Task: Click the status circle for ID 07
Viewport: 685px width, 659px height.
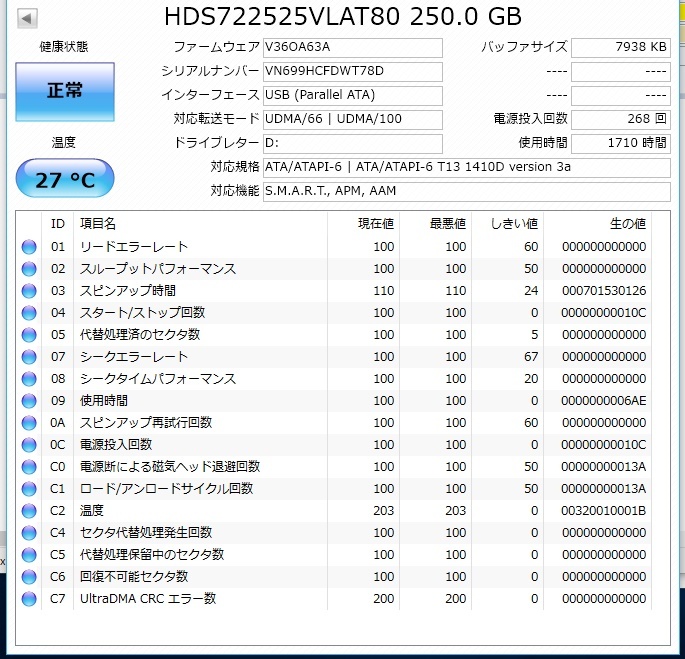Action: (29, 357)
